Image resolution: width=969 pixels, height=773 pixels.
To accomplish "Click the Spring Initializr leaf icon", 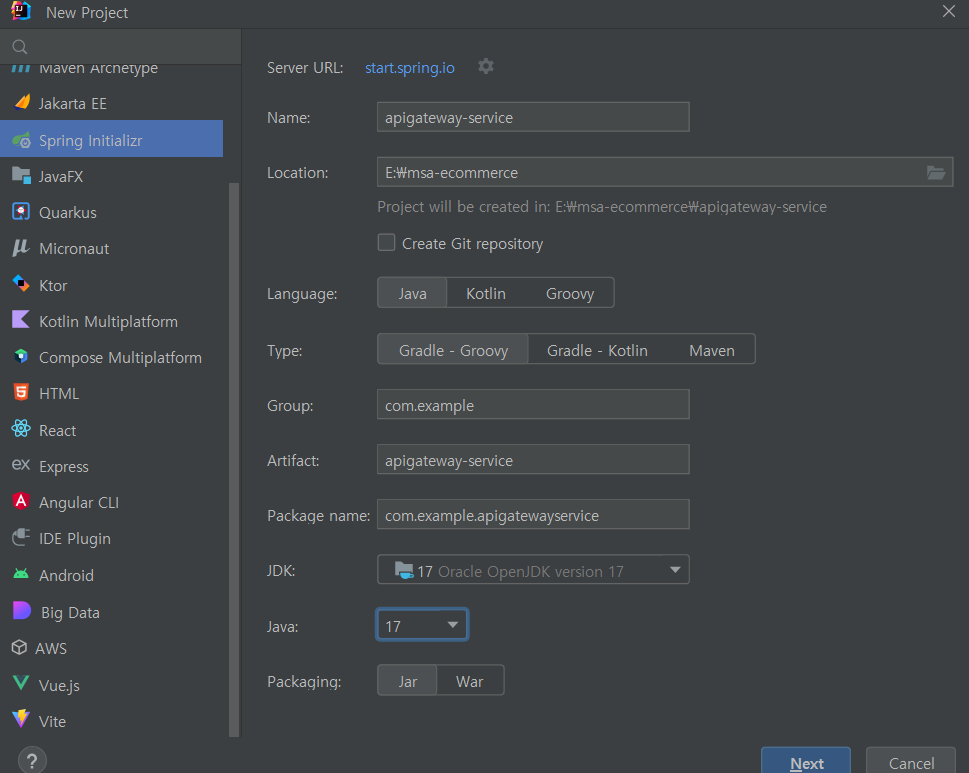I will click(22, 140).
